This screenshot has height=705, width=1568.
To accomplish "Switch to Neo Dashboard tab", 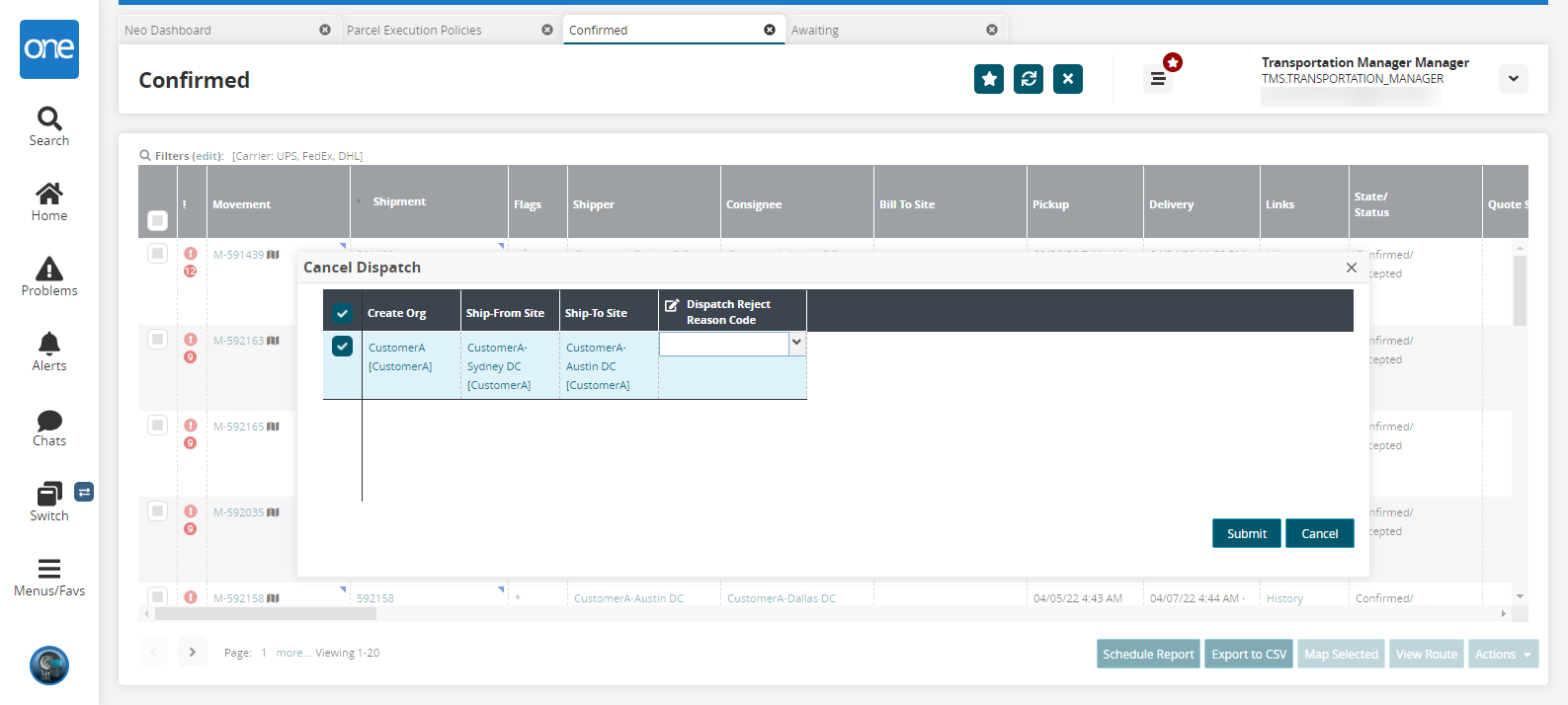I will click(168, 31).
